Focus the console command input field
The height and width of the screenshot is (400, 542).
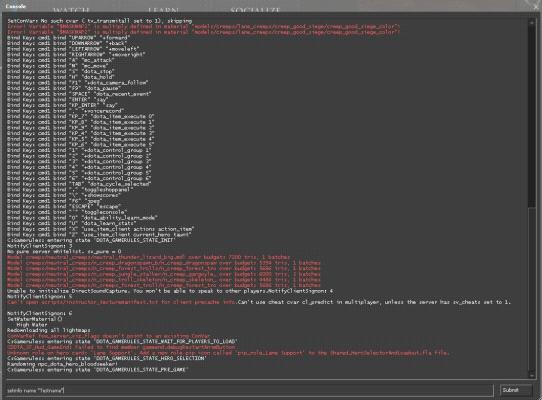click(x=250, y=390)
